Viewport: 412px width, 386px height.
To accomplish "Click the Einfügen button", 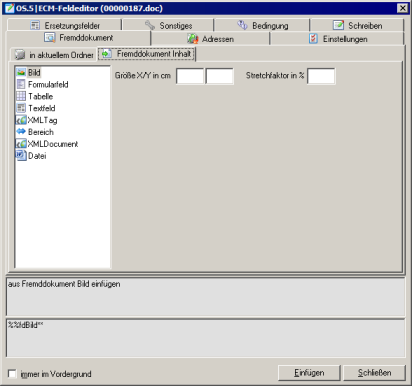I will pos(309,373).
